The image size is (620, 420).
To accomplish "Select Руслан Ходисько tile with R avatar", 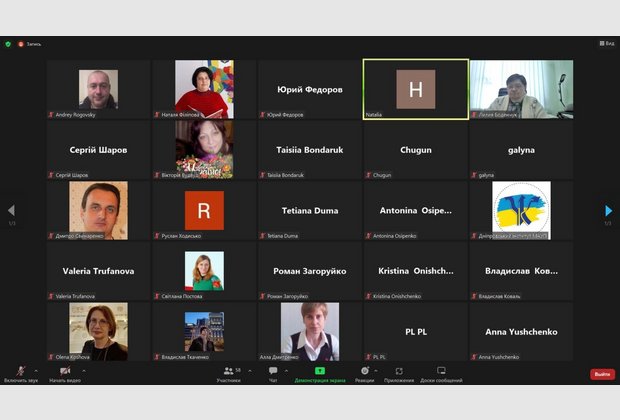I will (204, 210).
